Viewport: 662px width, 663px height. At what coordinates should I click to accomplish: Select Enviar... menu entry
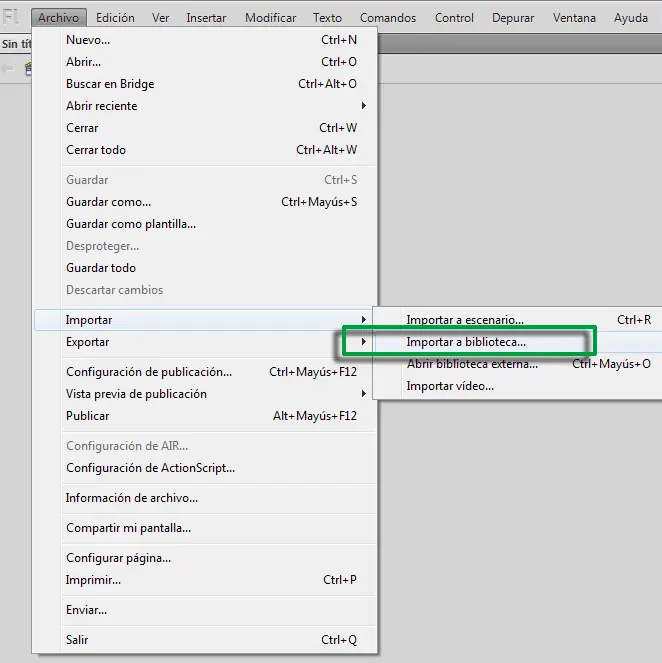(205, 610)
